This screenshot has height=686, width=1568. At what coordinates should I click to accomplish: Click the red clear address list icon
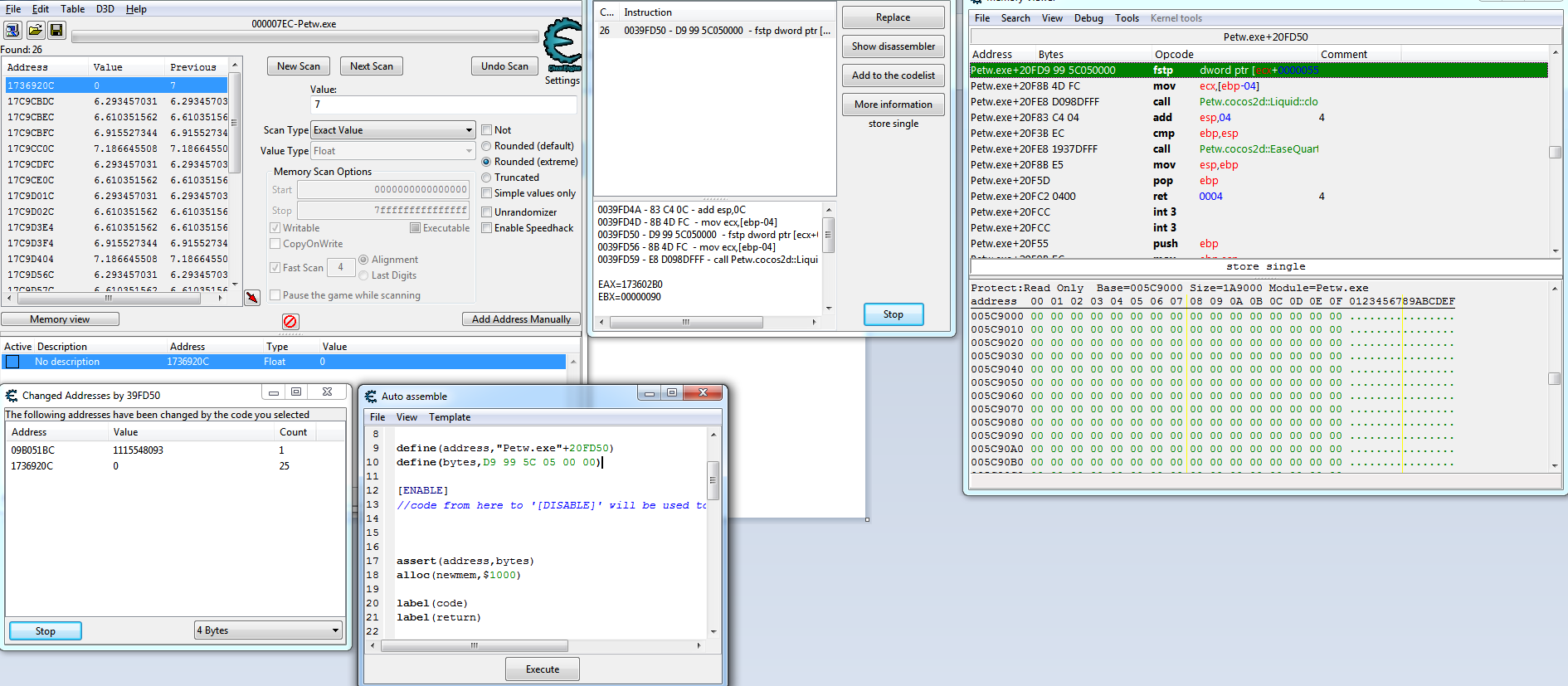tap(290, 321)
